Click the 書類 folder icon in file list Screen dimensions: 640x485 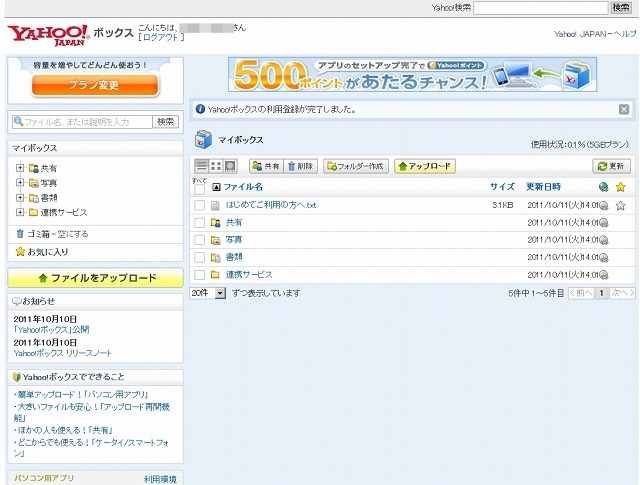[215, 257]
